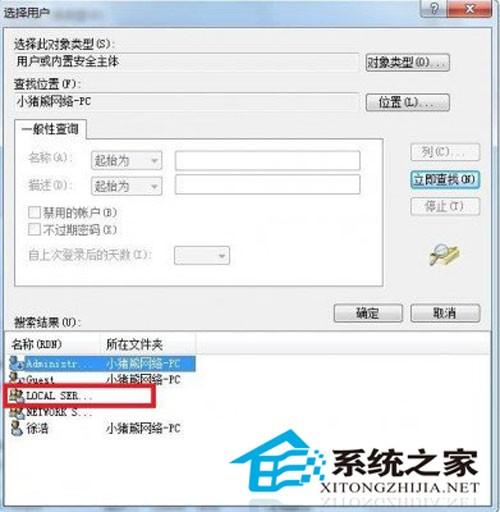Open the 描述 起始为 dropdown
Image resolution: width=500 pixels, height=512 pixels.
click(127, 186)
